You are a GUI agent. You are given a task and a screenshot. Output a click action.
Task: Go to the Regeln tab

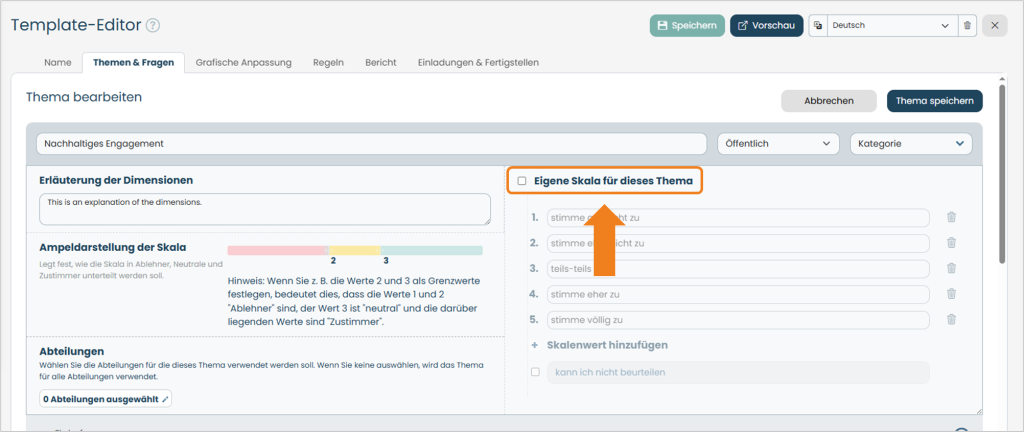pos(328,63)
